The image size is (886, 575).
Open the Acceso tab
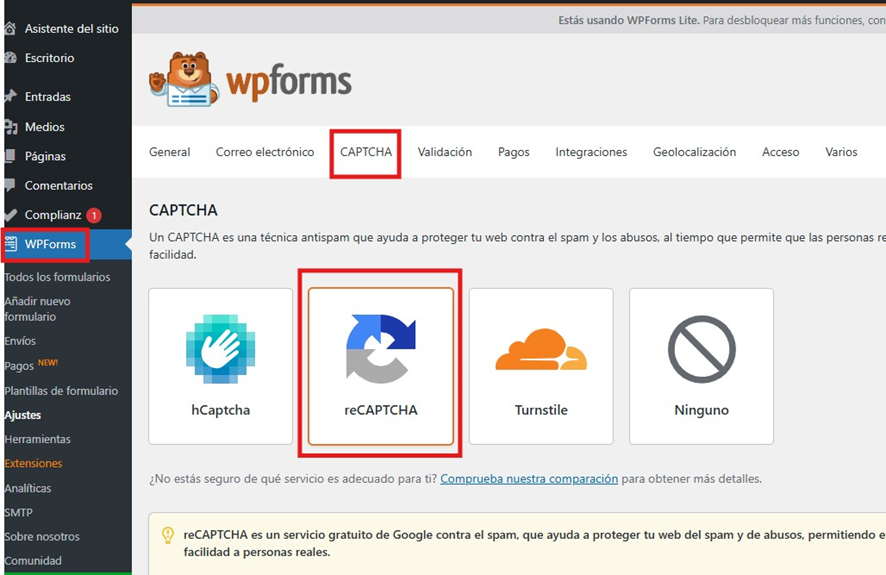click(780, 152)
